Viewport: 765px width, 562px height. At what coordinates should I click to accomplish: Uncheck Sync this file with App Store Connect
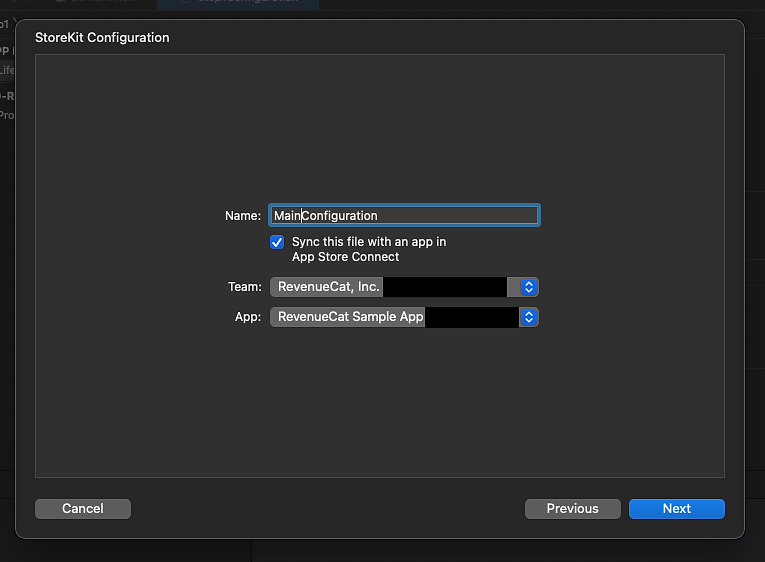point(277,242)
